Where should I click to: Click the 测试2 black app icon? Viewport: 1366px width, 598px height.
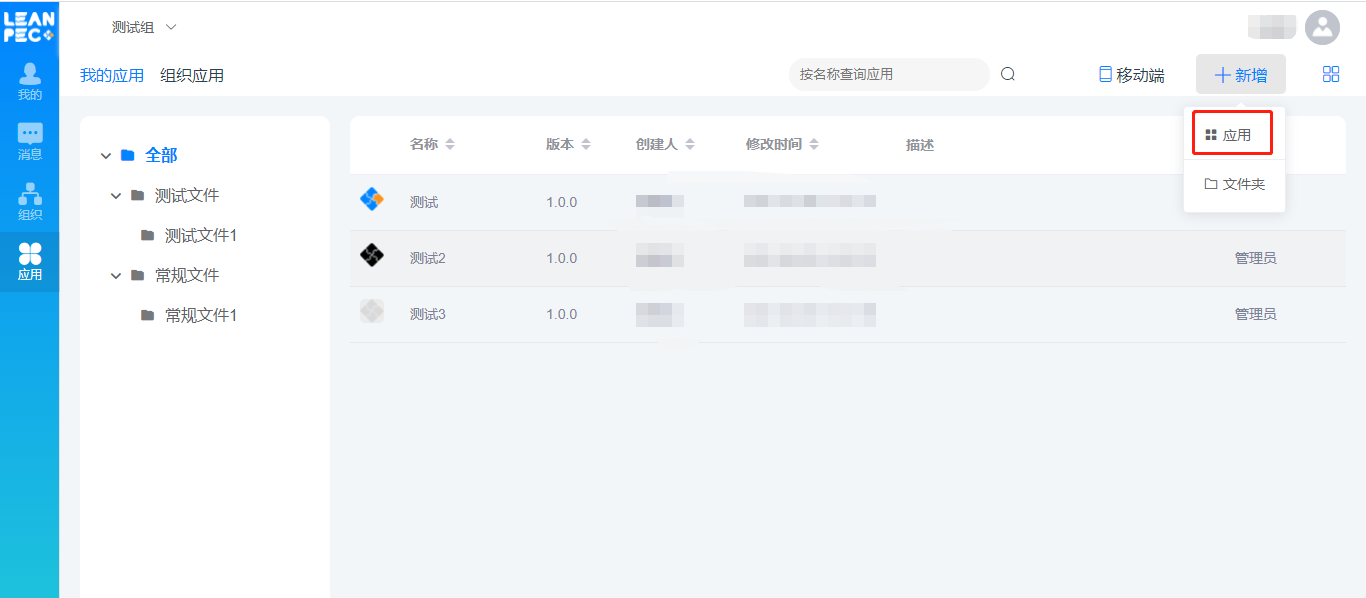pos(371,257)
